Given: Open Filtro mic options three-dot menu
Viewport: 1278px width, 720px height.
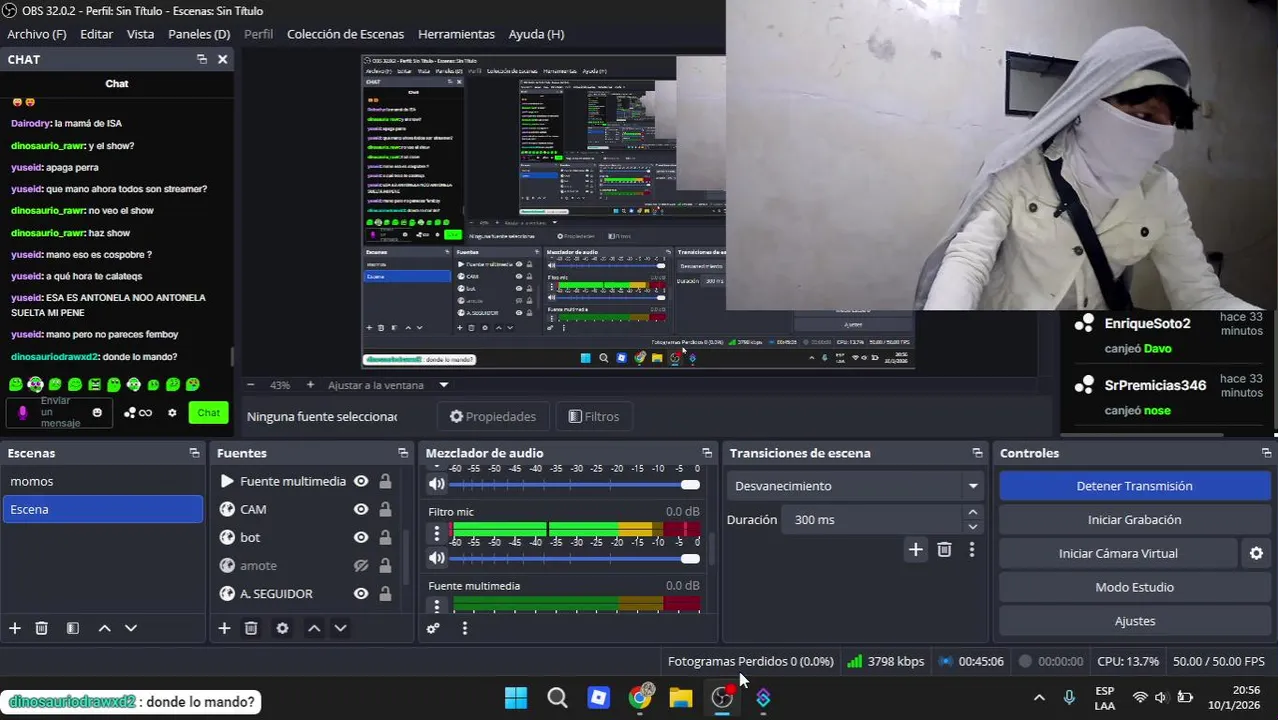Looking at the screenshot, I should click(436, 534).
